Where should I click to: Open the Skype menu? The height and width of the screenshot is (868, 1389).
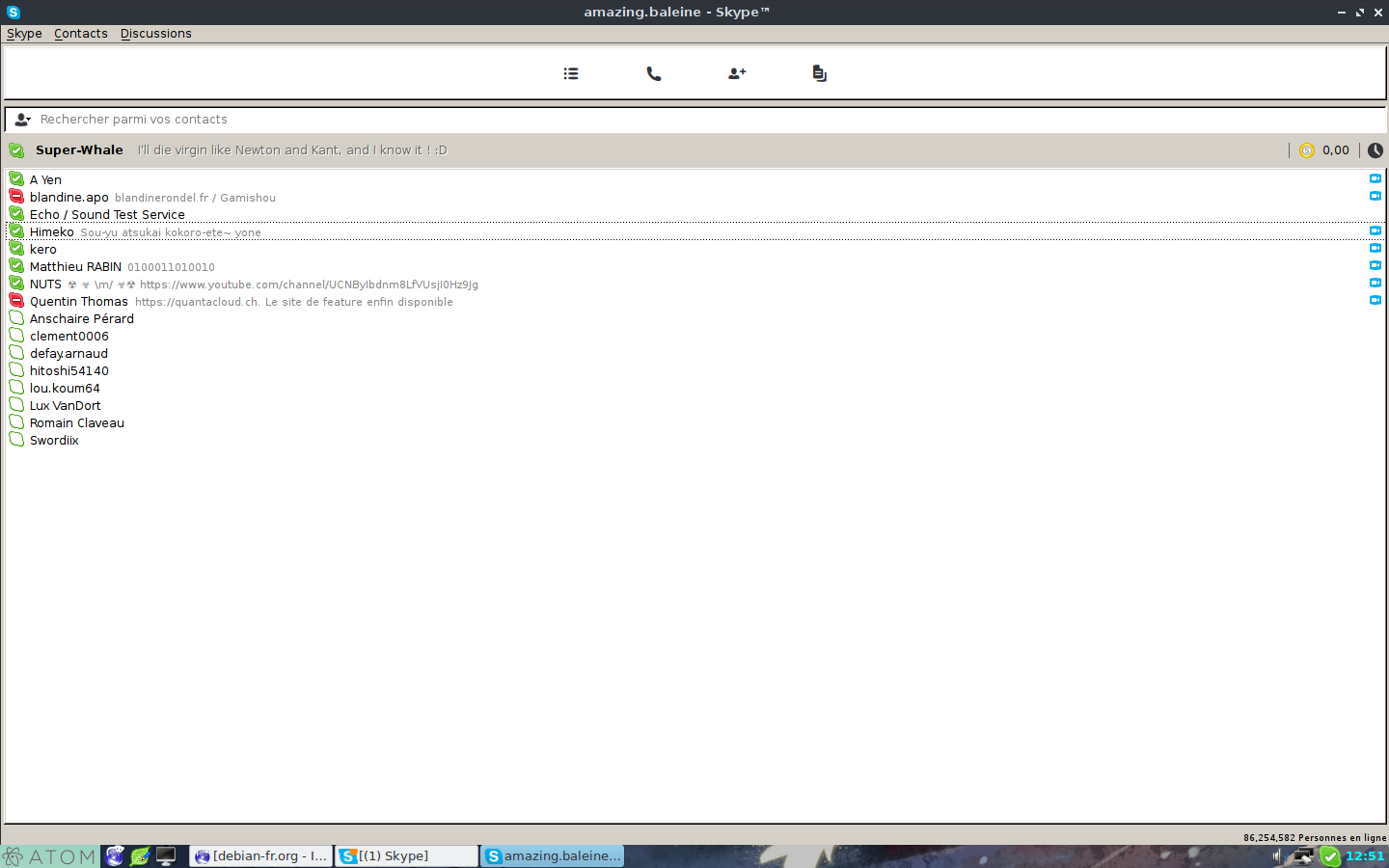click(x=24, y=34)
